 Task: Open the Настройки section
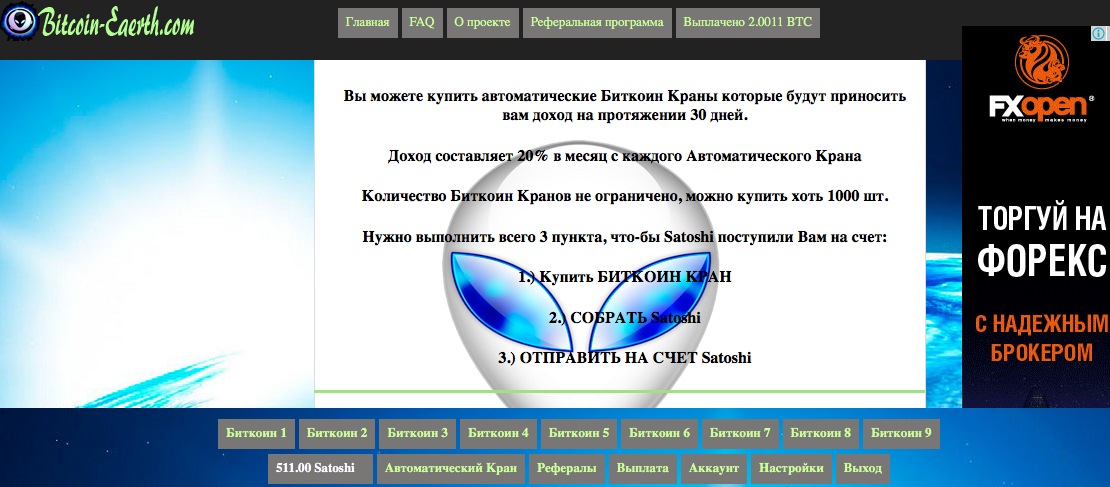pyautogui.click(x=791, y=469)
